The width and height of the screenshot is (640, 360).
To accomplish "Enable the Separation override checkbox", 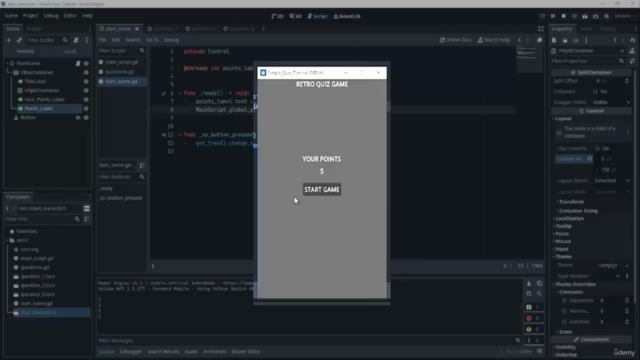I will coord(564,300).
